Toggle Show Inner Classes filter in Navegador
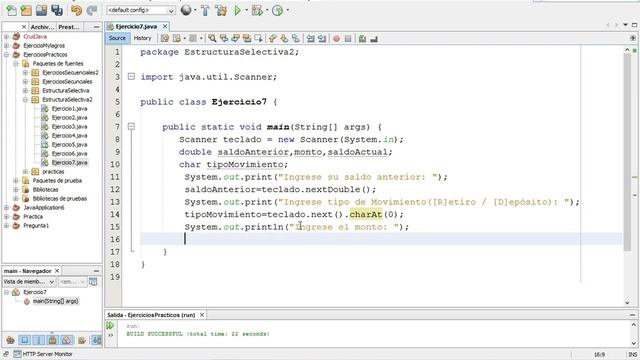Image resolution: width=640 pixels, height=360 pixels. point(67,340)
